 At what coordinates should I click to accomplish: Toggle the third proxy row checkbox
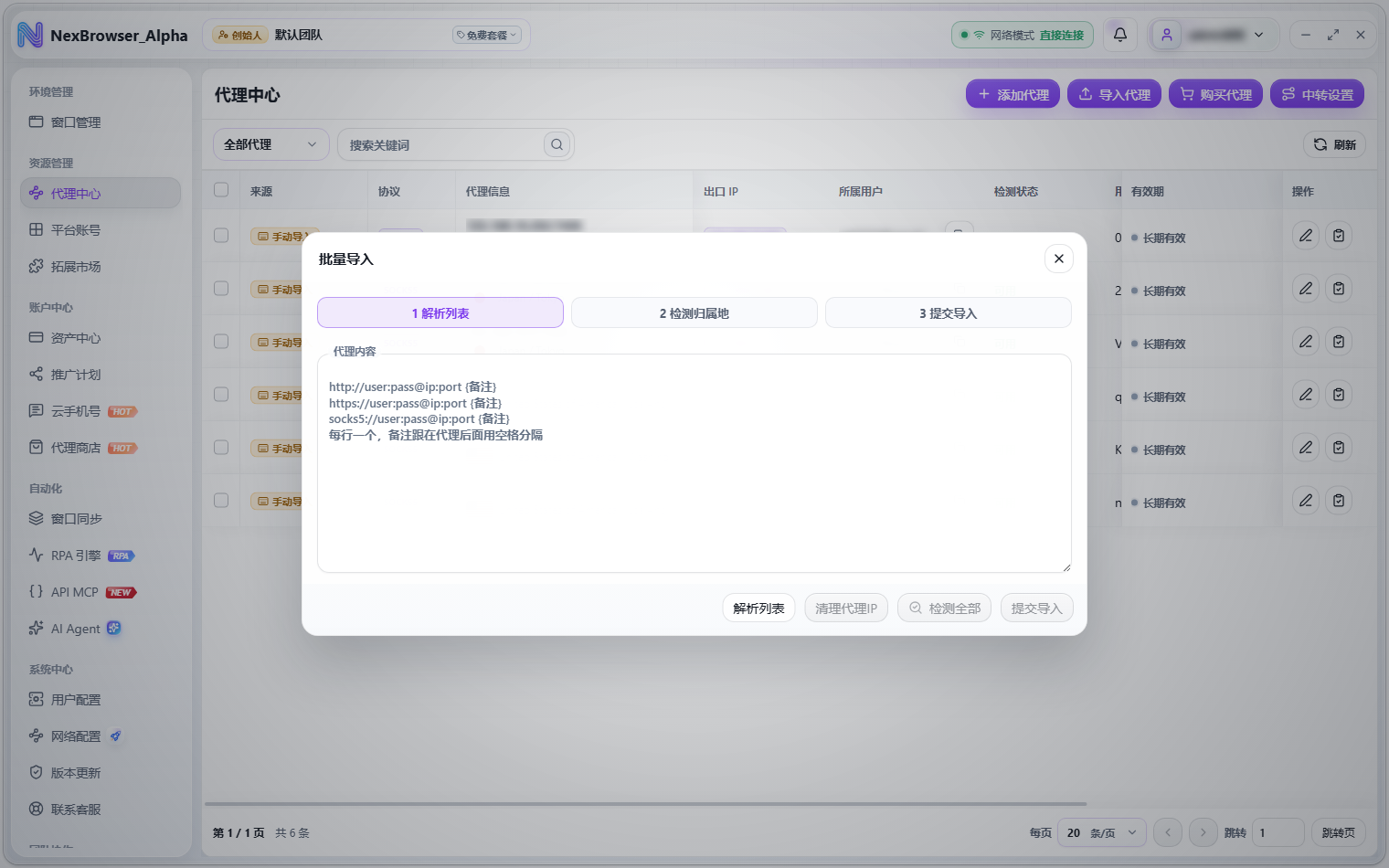pyautogui.click(x=221, y=341)
